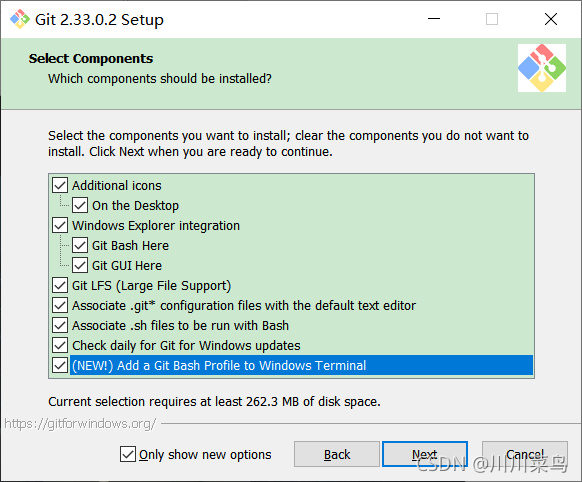Disable Windows Explorer integration checkbox

coord(60,225)
